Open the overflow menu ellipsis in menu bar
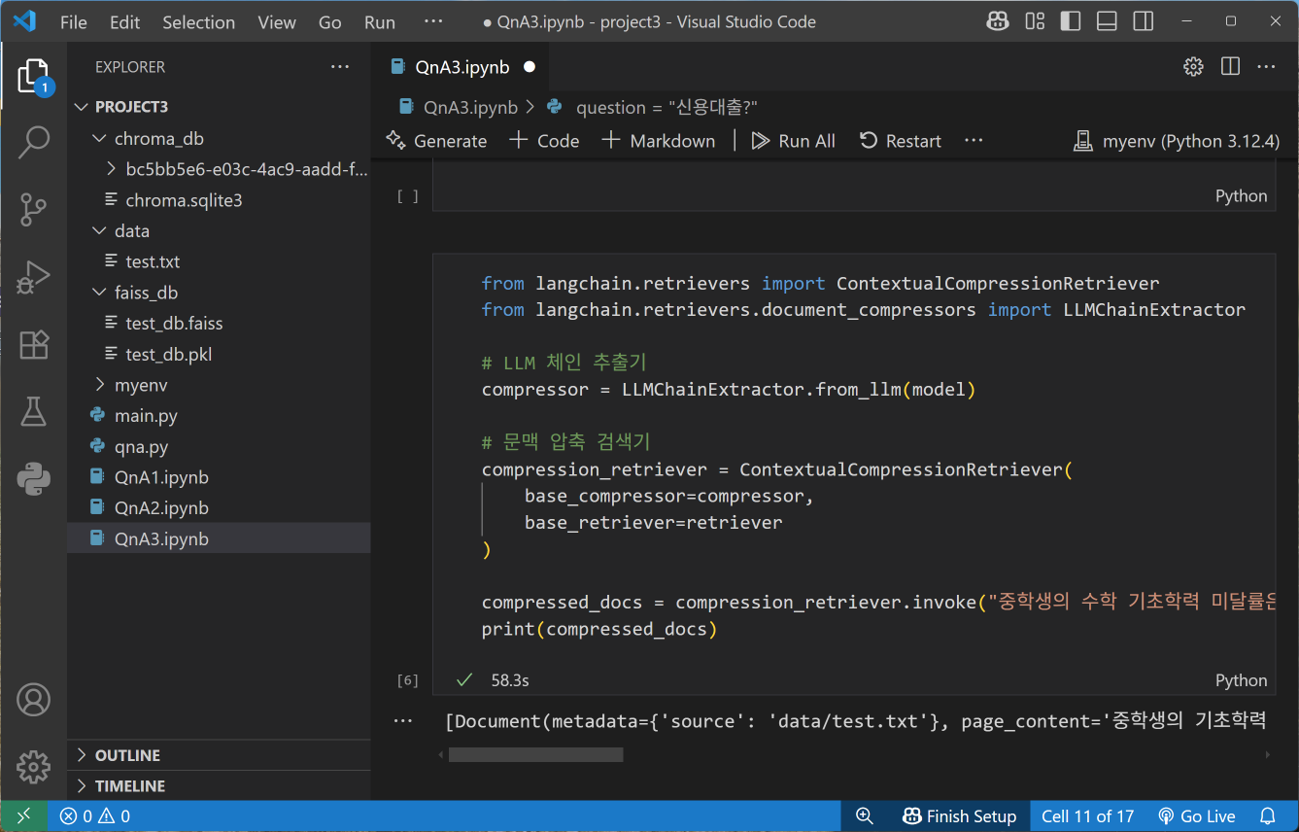 tap(433, 22)
